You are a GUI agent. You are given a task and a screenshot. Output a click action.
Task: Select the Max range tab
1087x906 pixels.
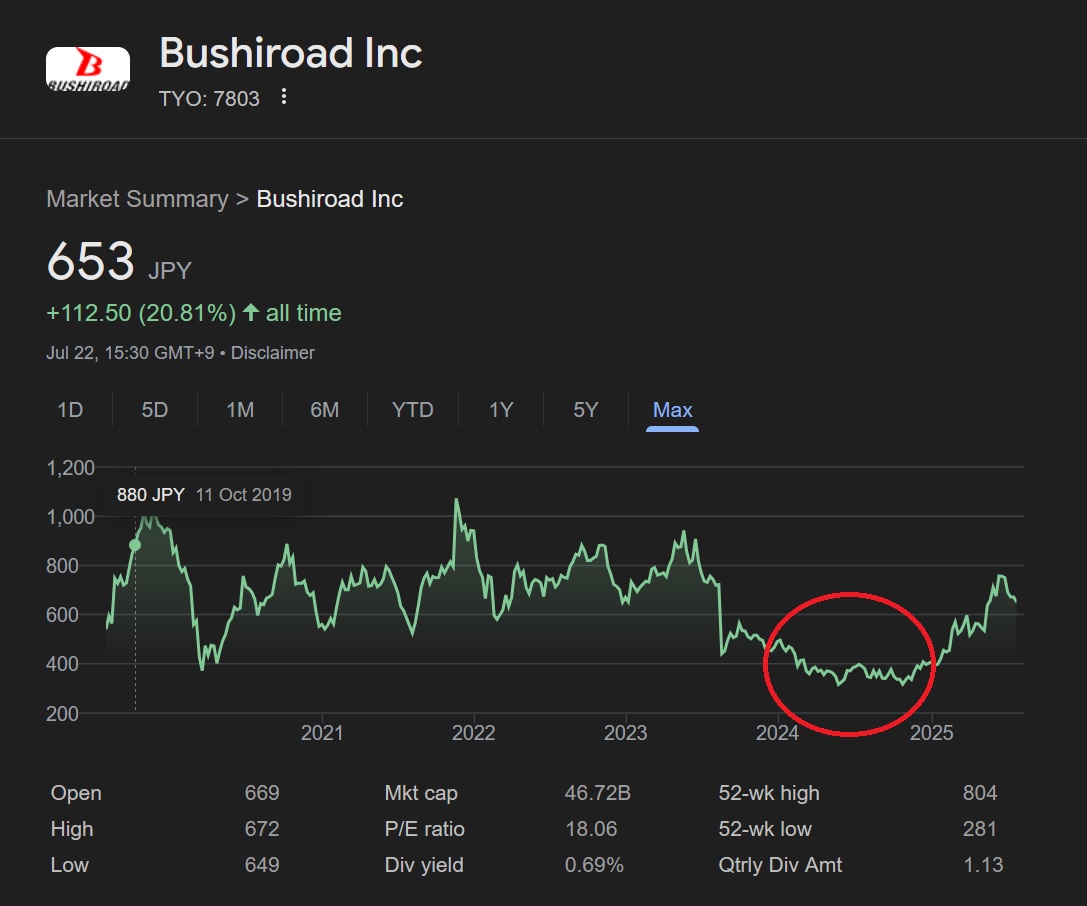pyautogui.click(x=672, y=410)
